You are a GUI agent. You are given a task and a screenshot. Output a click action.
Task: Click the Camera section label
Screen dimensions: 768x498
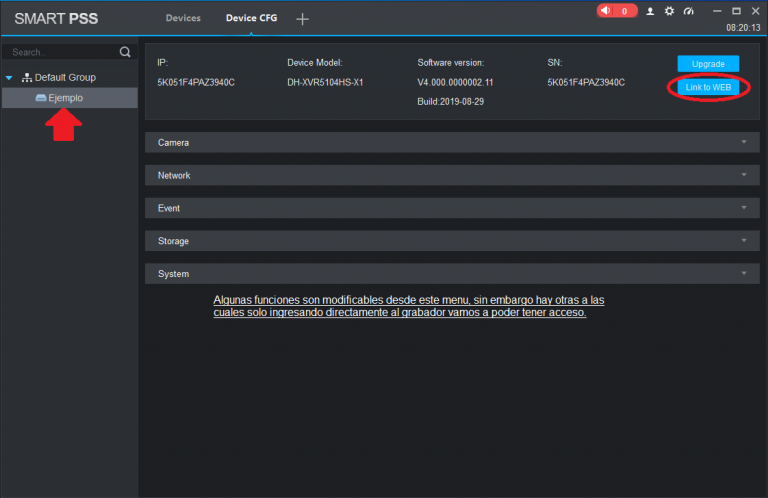coord(173,142)
